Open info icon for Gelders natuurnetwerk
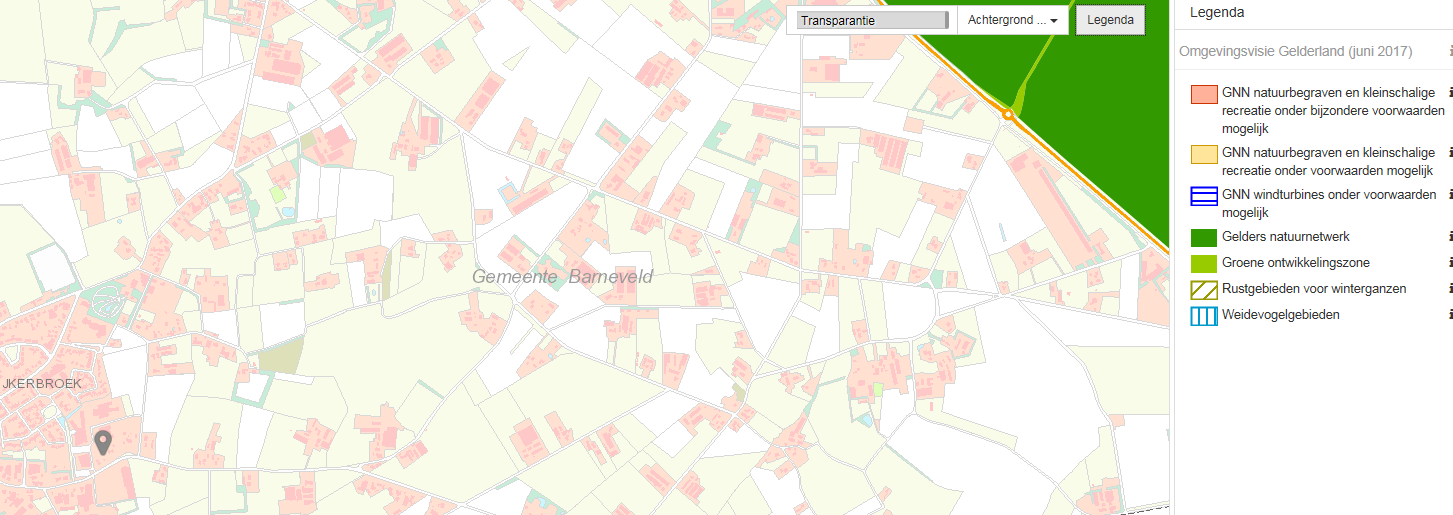Image resolution: width=1453 pixels, height=515 pixels. click(1450, 237)
